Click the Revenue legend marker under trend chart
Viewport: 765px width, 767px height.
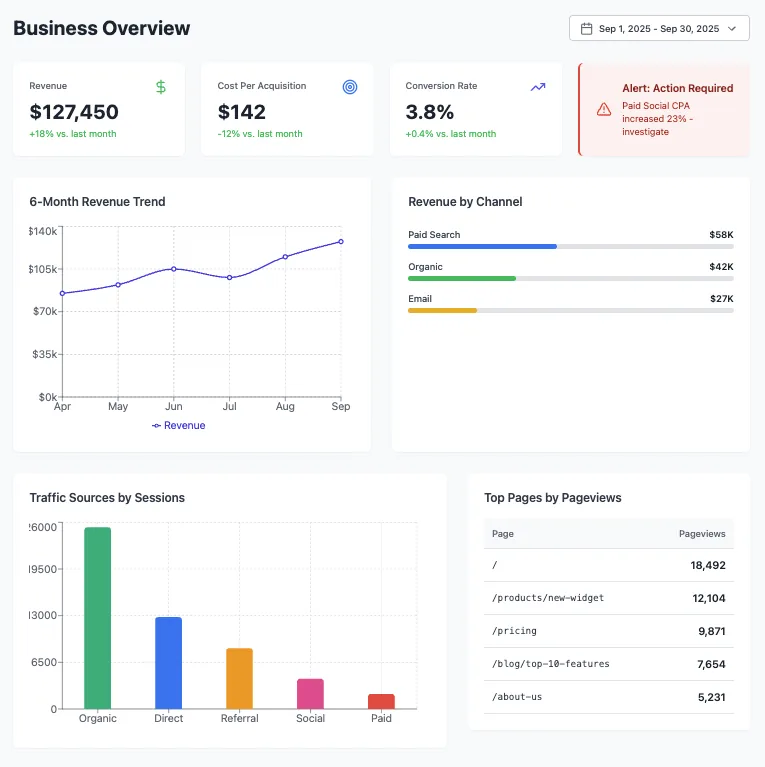click(157, 426)
